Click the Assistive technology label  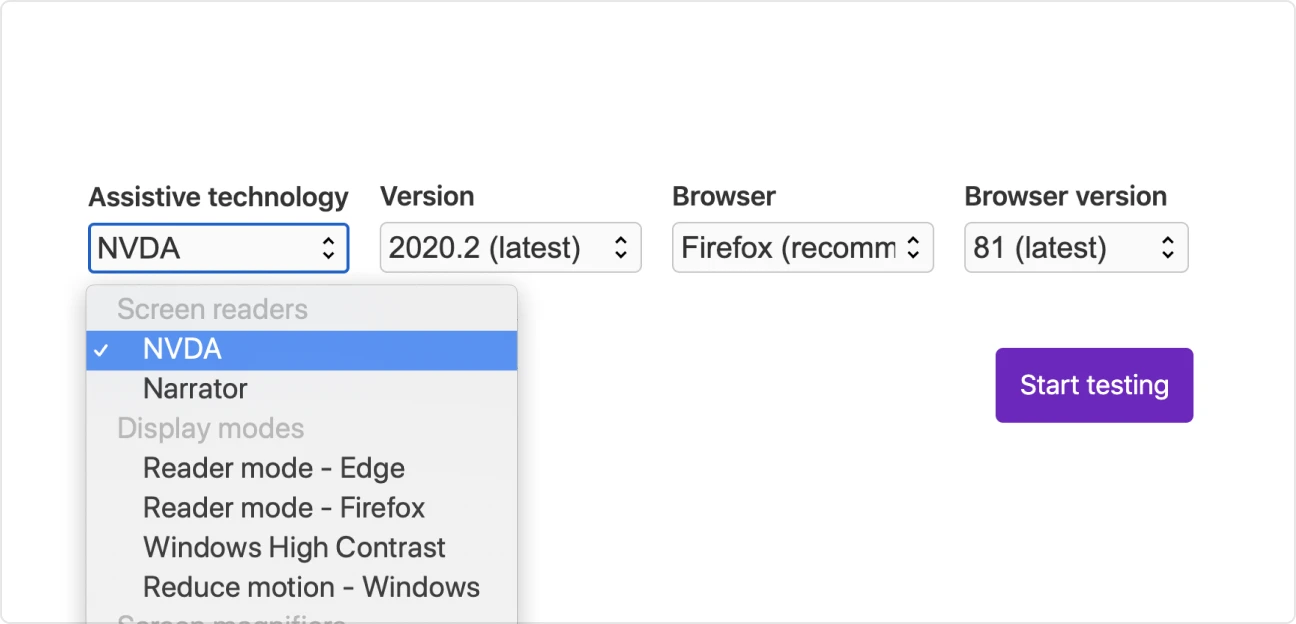pos(218,197)
